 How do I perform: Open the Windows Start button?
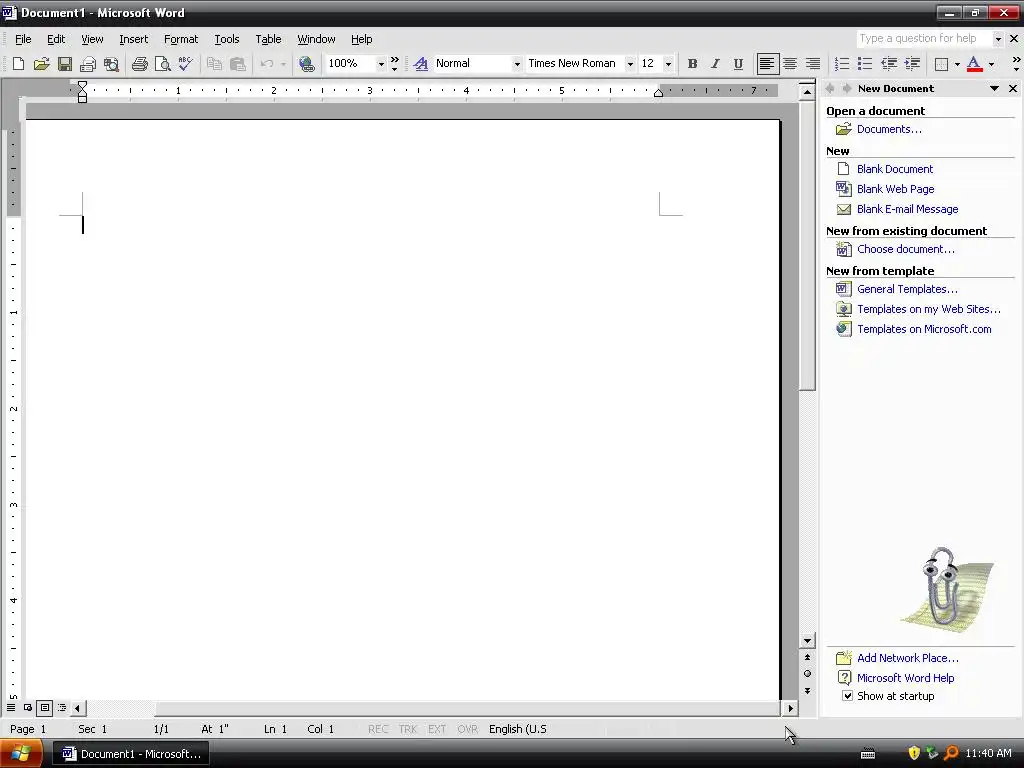tap(21, 754)
